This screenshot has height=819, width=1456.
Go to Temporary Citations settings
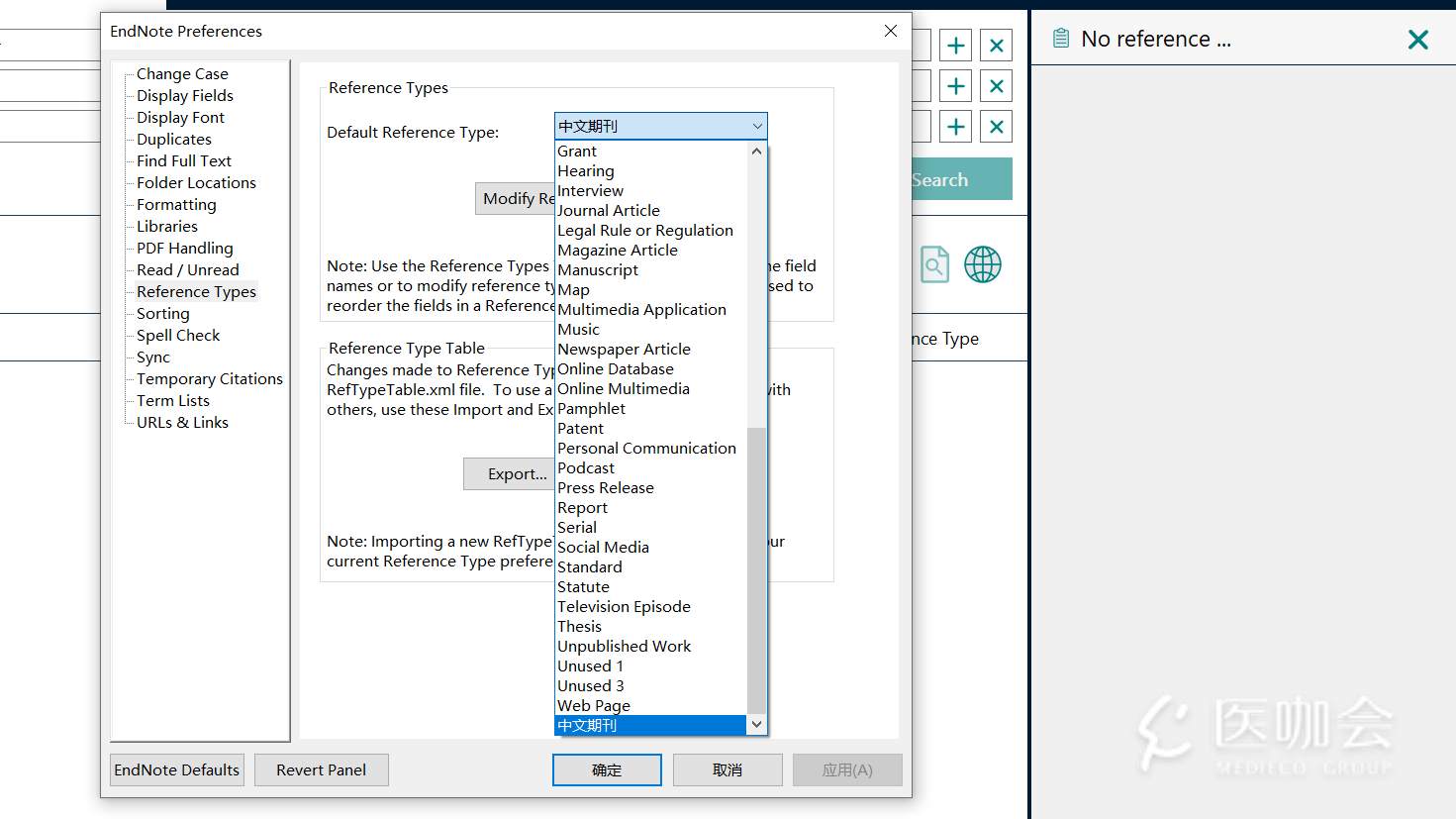tap(210, 379)
